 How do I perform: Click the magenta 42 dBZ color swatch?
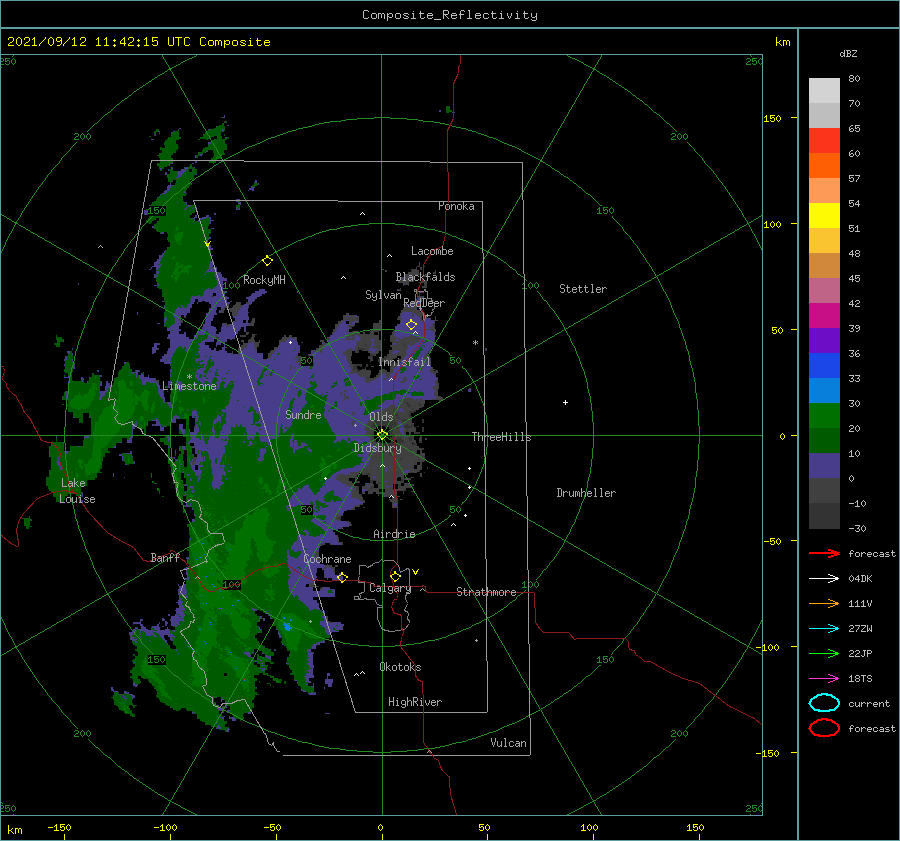point(824,316)
